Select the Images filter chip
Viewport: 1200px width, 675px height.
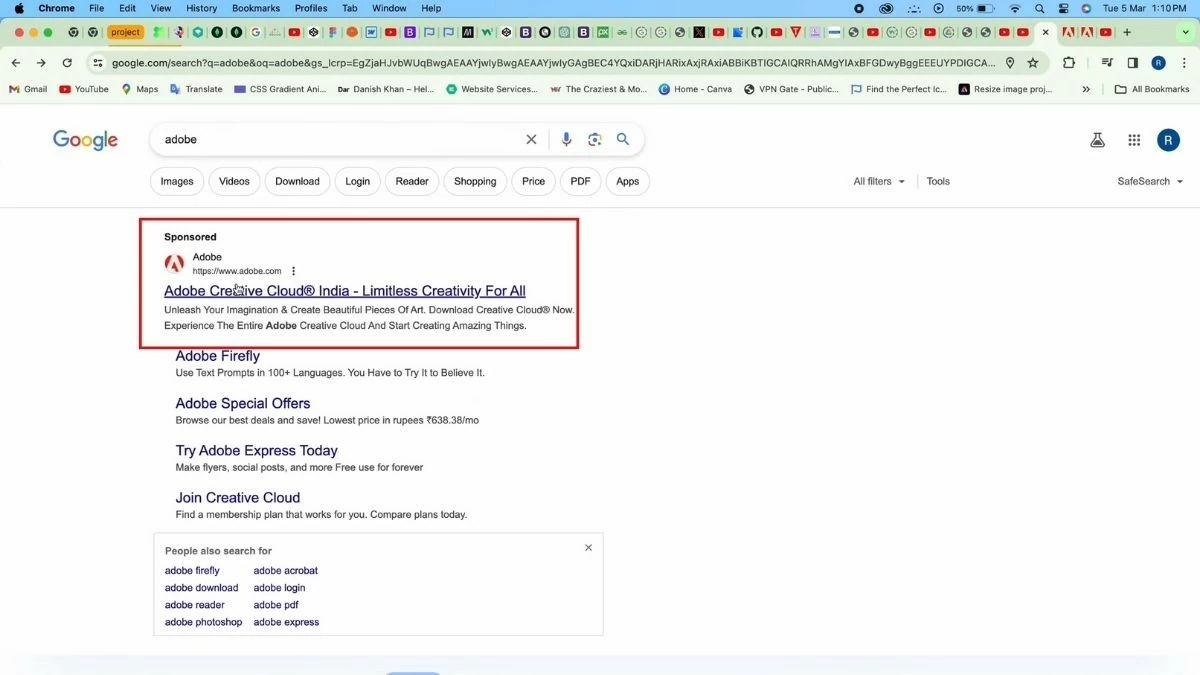[x=177, y=182]
